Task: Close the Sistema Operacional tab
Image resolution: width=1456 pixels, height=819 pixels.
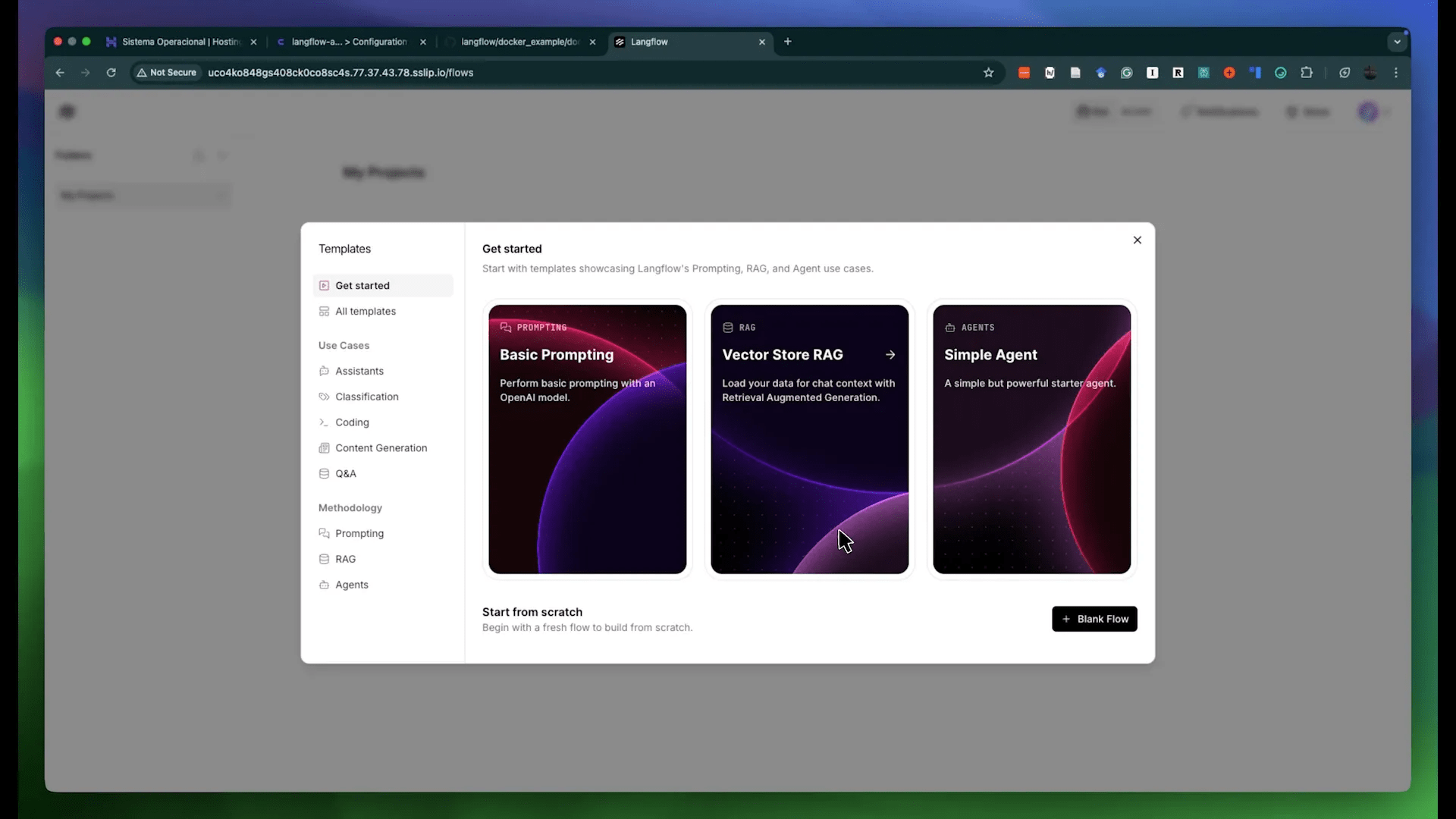Action: tap(253, 42)
